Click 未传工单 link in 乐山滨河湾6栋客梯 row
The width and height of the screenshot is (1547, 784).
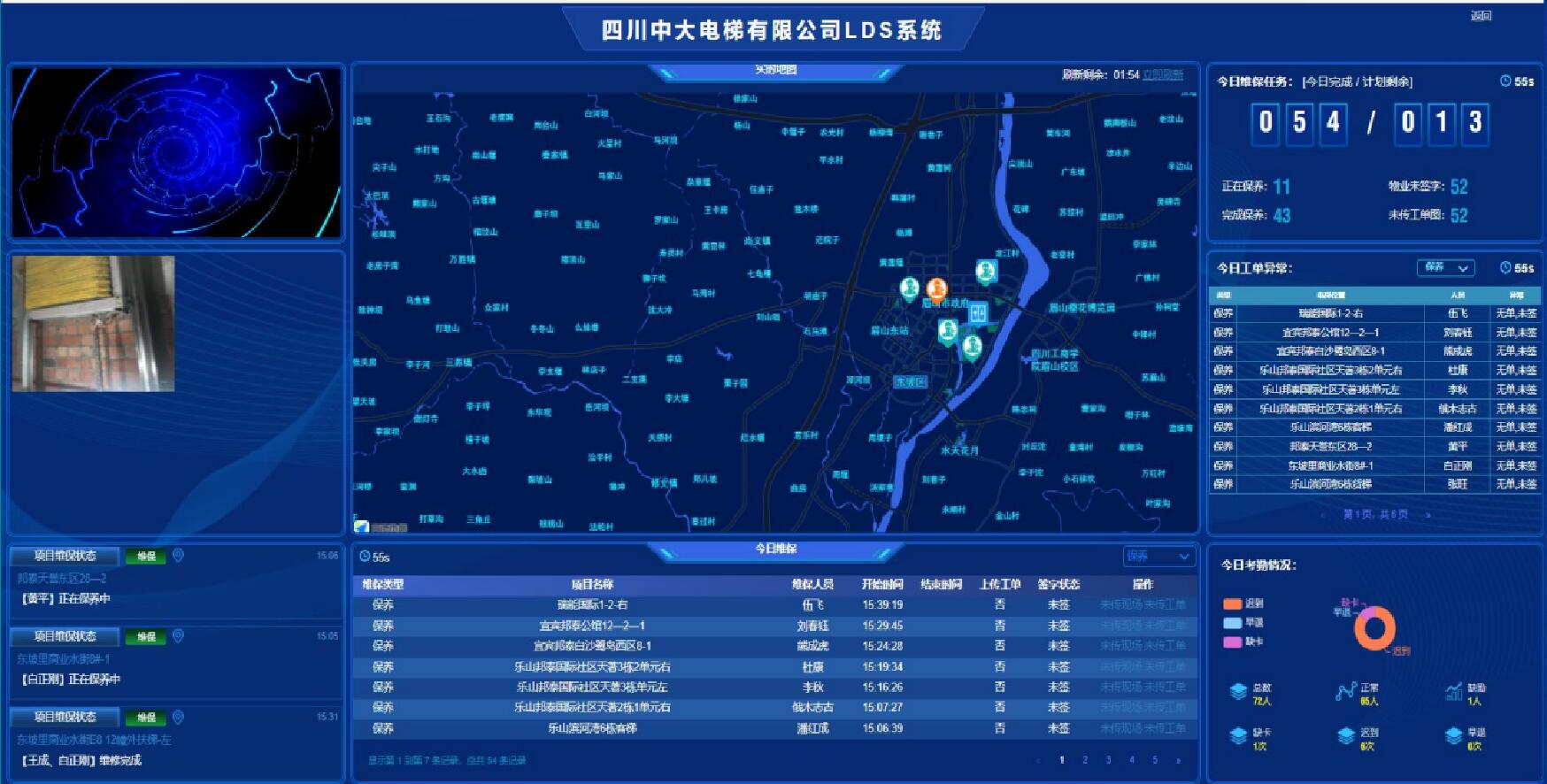1165,728
